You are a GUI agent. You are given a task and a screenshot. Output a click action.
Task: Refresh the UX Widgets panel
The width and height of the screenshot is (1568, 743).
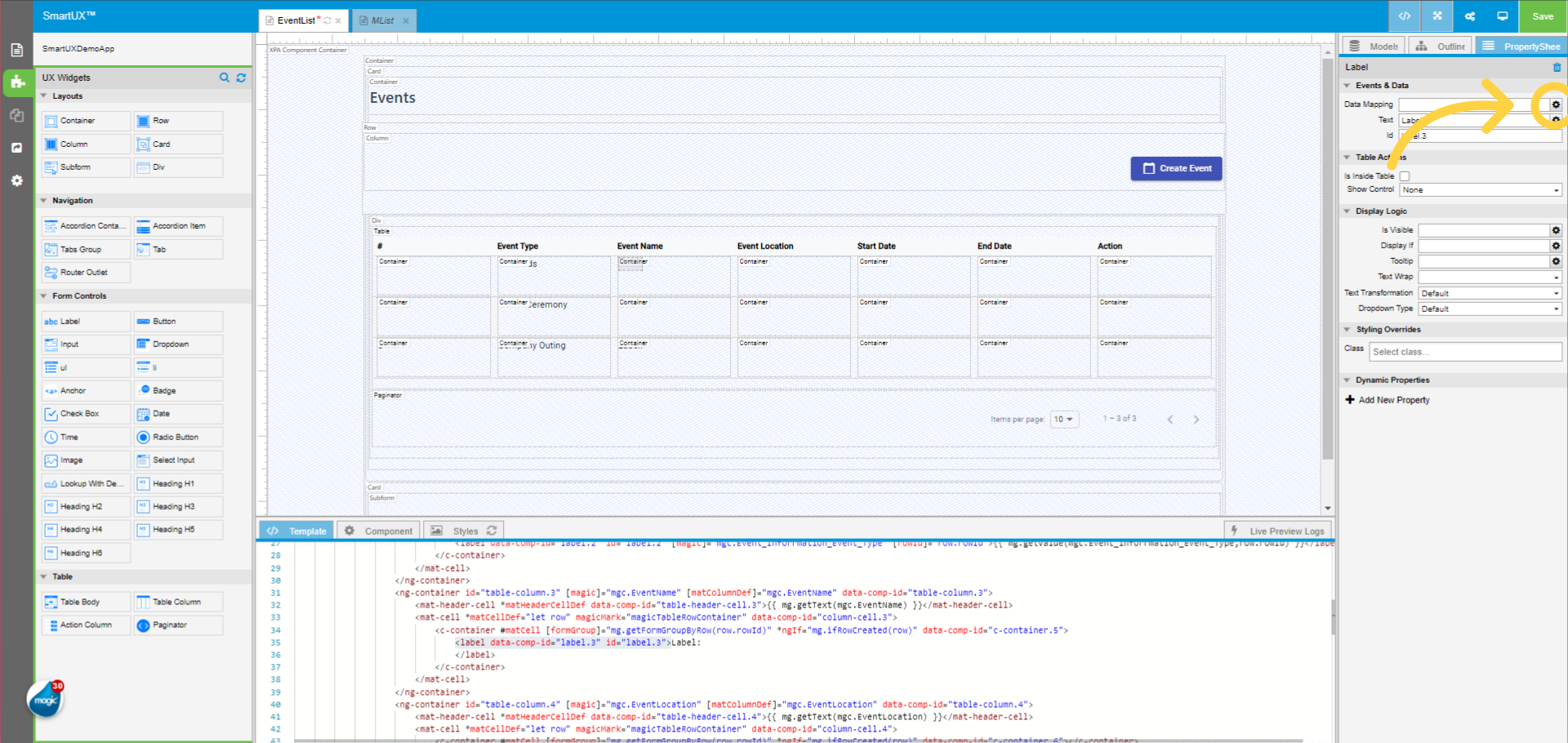point(241,78)
